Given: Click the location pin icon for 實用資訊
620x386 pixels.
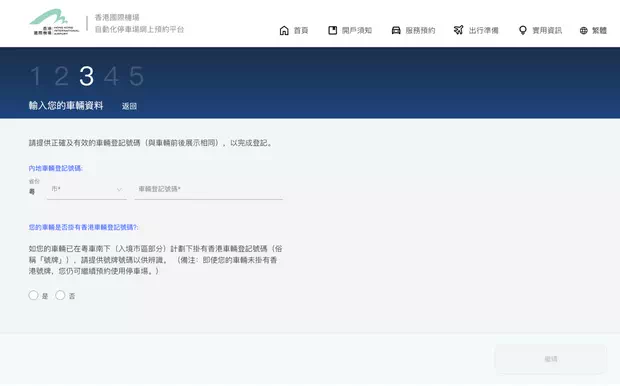Looking at the screenshot, I should pos(523,30).
